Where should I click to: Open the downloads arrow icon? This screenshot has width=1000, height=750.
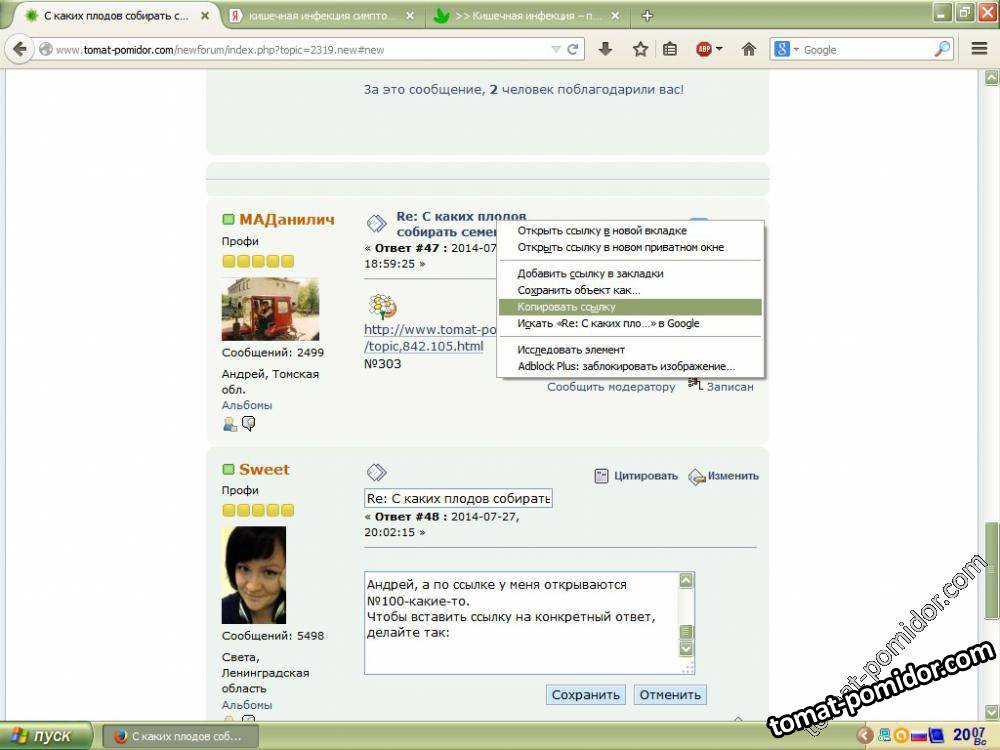coord(605,49)
